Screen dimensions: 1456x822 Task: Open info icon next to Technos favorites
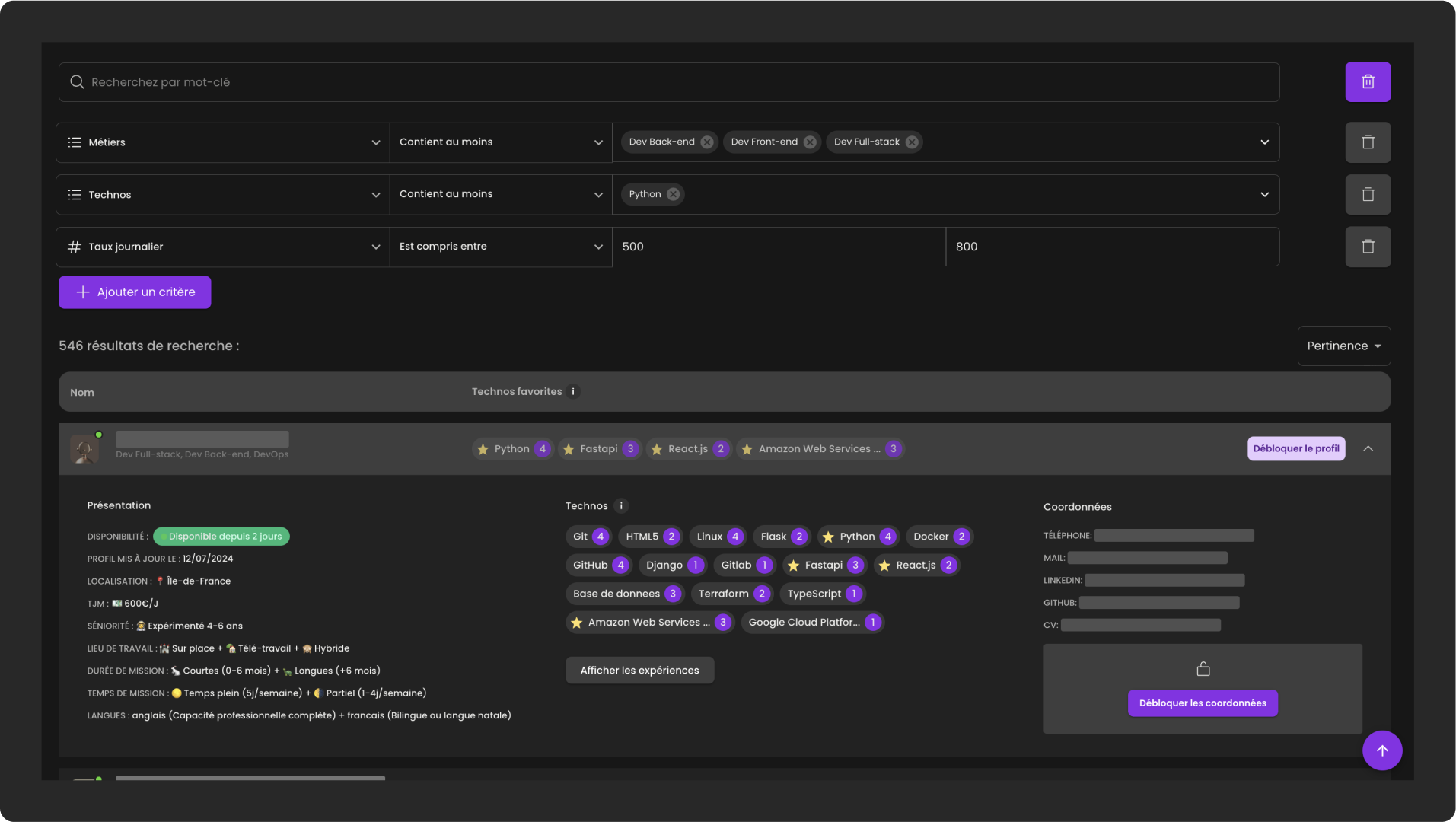point(573,392)
